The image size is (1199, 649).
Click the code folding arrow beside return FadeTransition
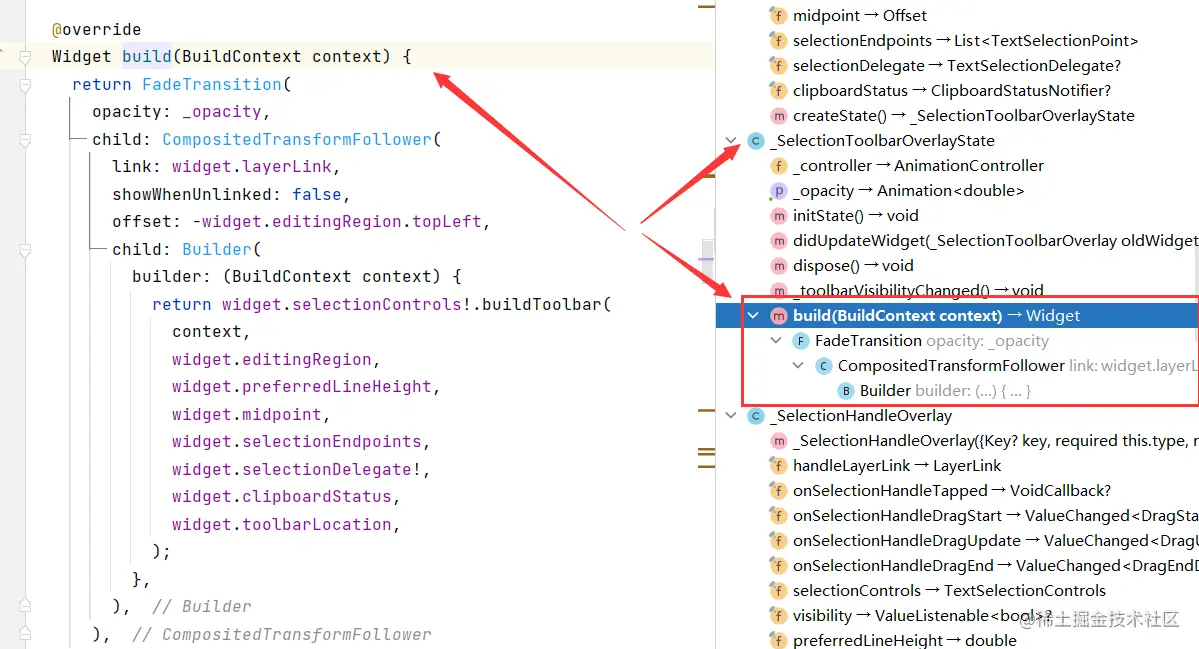click(25, 84)
